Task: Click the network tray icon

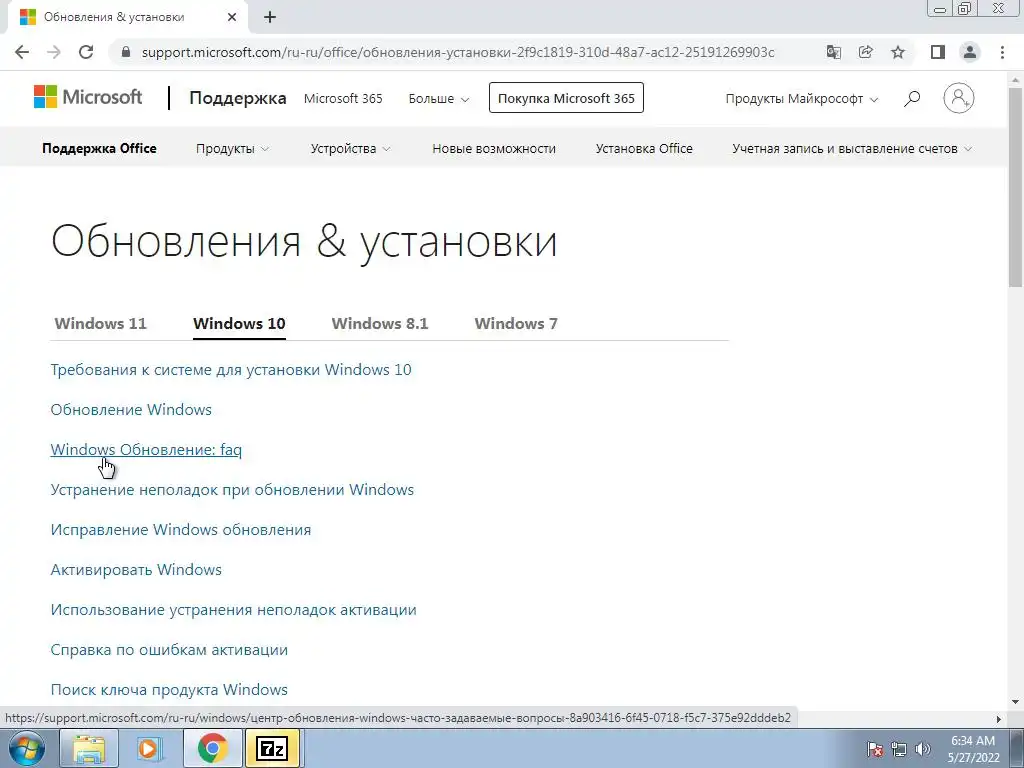Action: (x=899, y=749)
